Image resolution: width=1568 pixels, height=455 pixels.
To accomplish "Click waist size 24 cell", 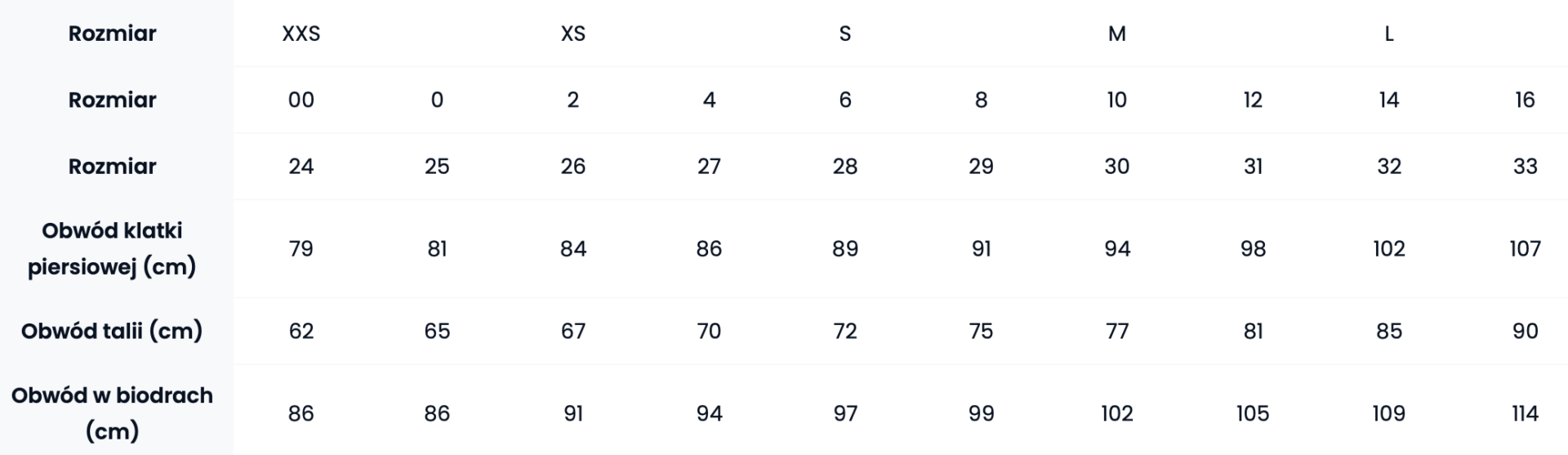I will (x=301, y=166).
